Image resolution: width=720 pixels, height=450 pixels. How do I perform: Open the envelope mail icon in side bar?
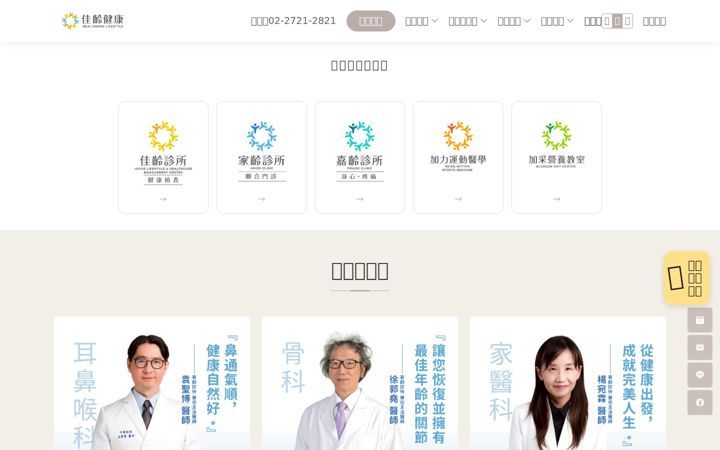click(x=700, y=348)
